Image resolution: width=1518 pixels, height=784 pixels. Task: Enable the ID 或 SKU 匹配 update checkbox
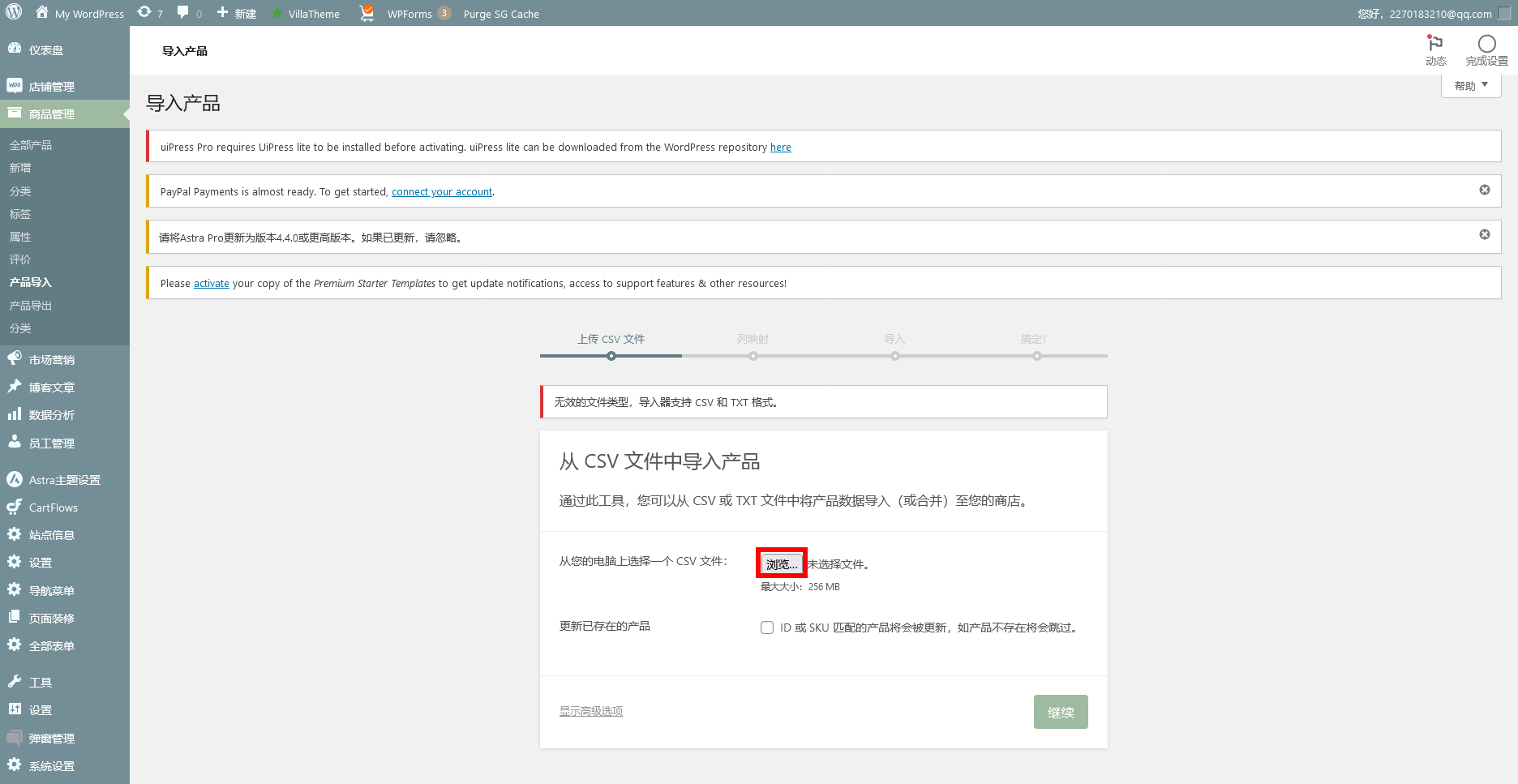coord(767,627)
